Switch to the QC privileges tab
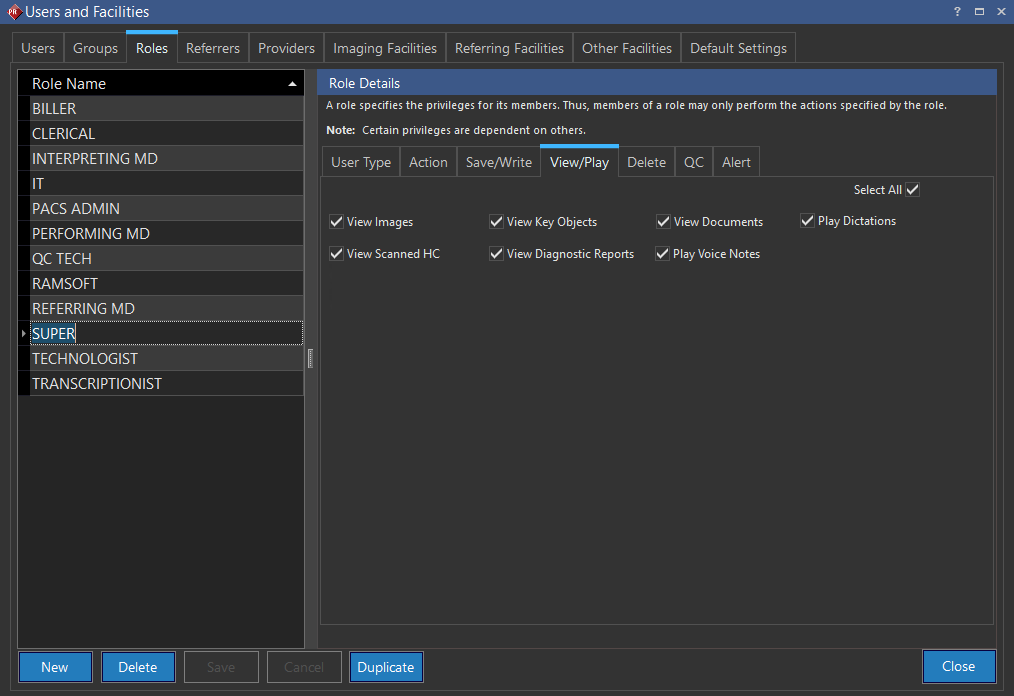Image resolution: width=1014 pixels, height=696 pixels. pyautogui.click(x=694, y=162)
